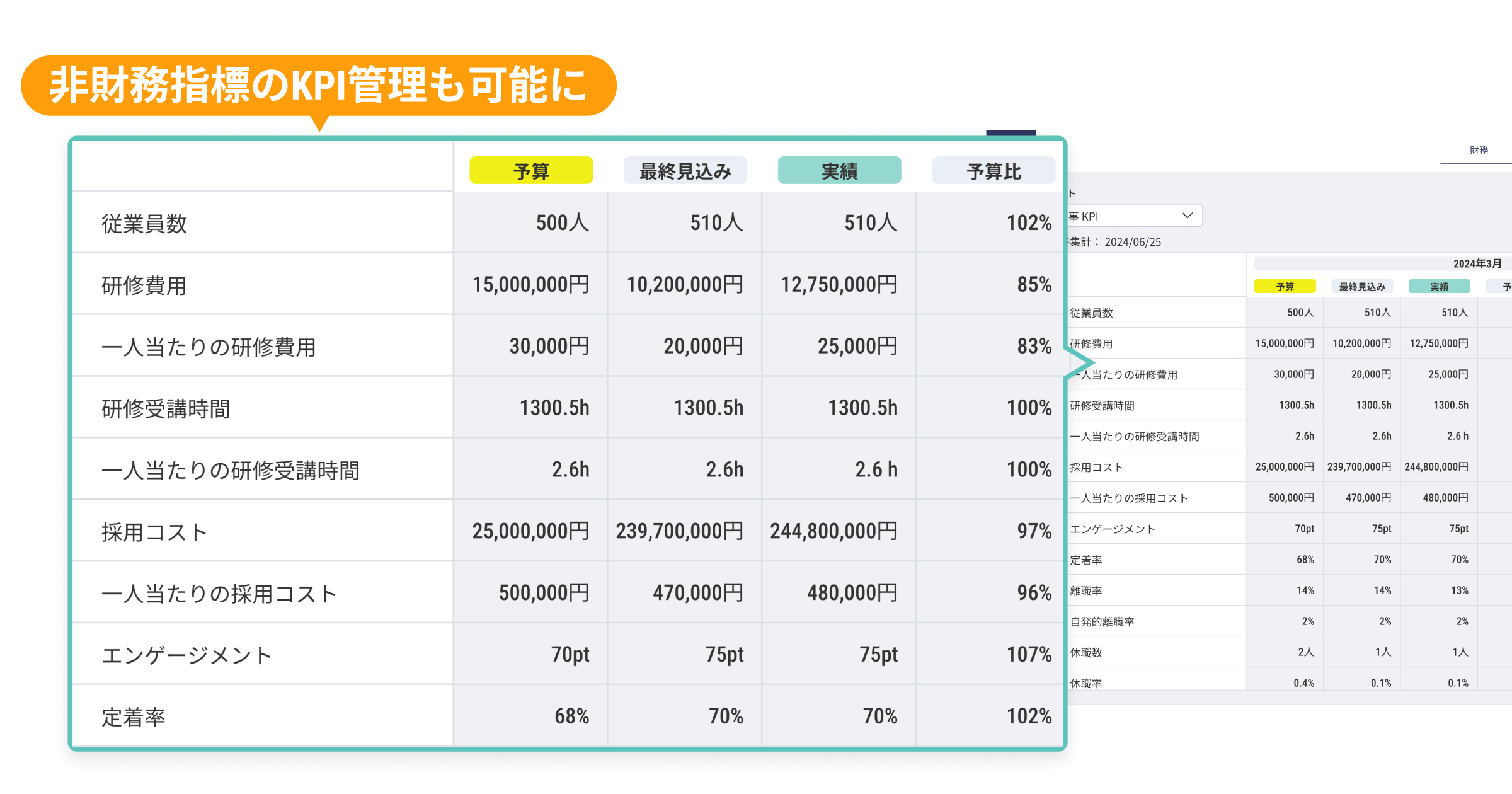Click the 集計：2024/06/25 date text
This screenshot has width=1512, height=794.
[1115, 242]
